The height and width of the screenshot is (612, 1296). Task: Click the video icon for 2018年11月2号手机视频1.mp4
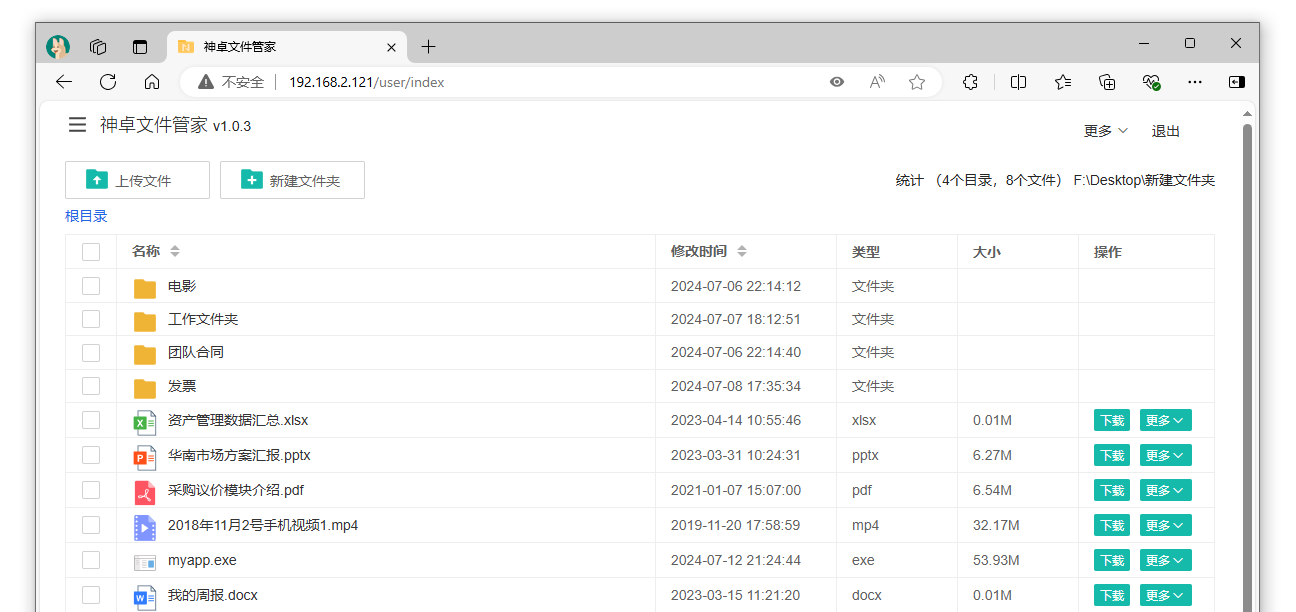coord(145,527)
